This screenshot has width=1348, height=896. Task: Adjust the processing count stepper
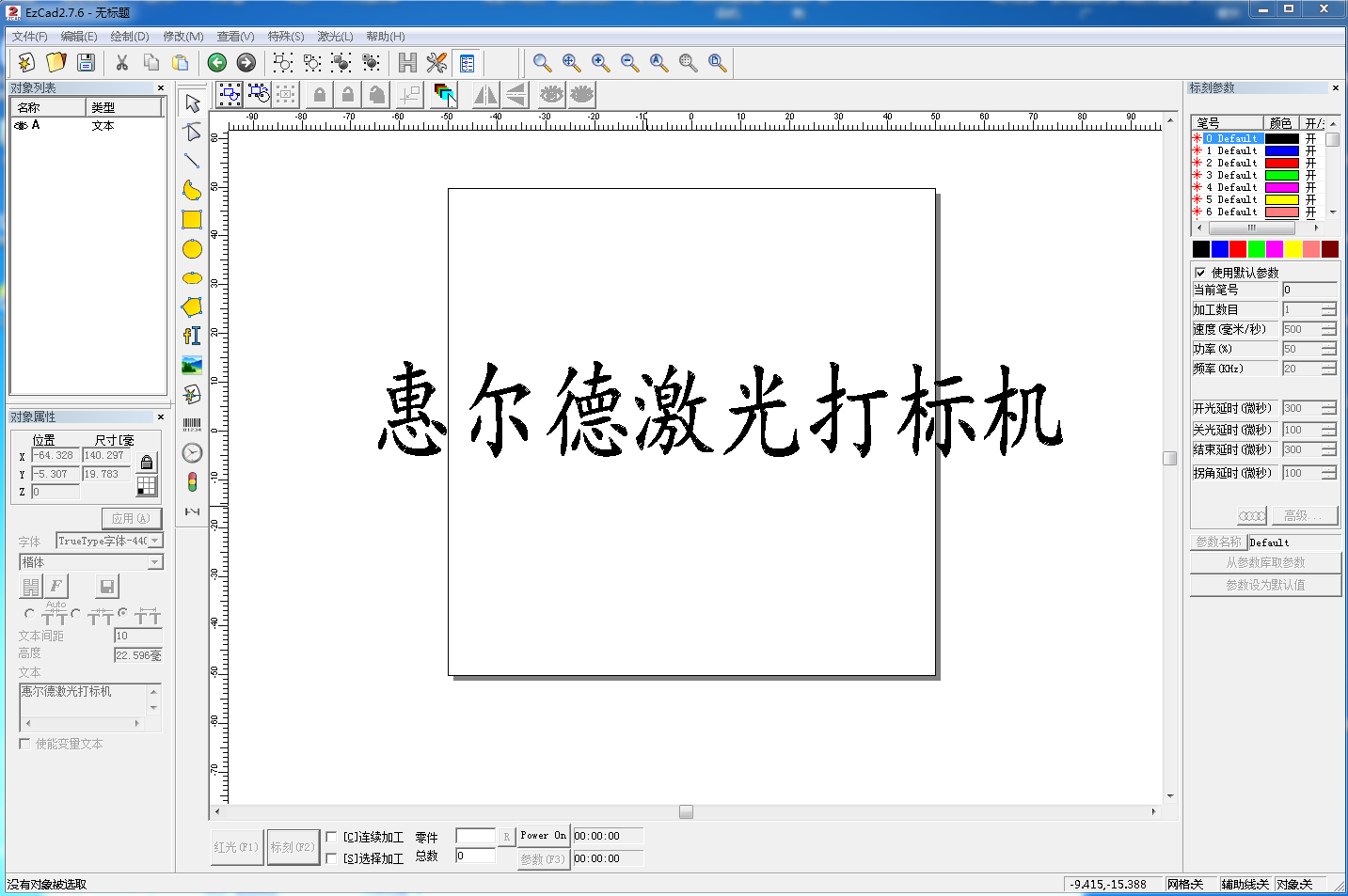(x=1328, y=309)
